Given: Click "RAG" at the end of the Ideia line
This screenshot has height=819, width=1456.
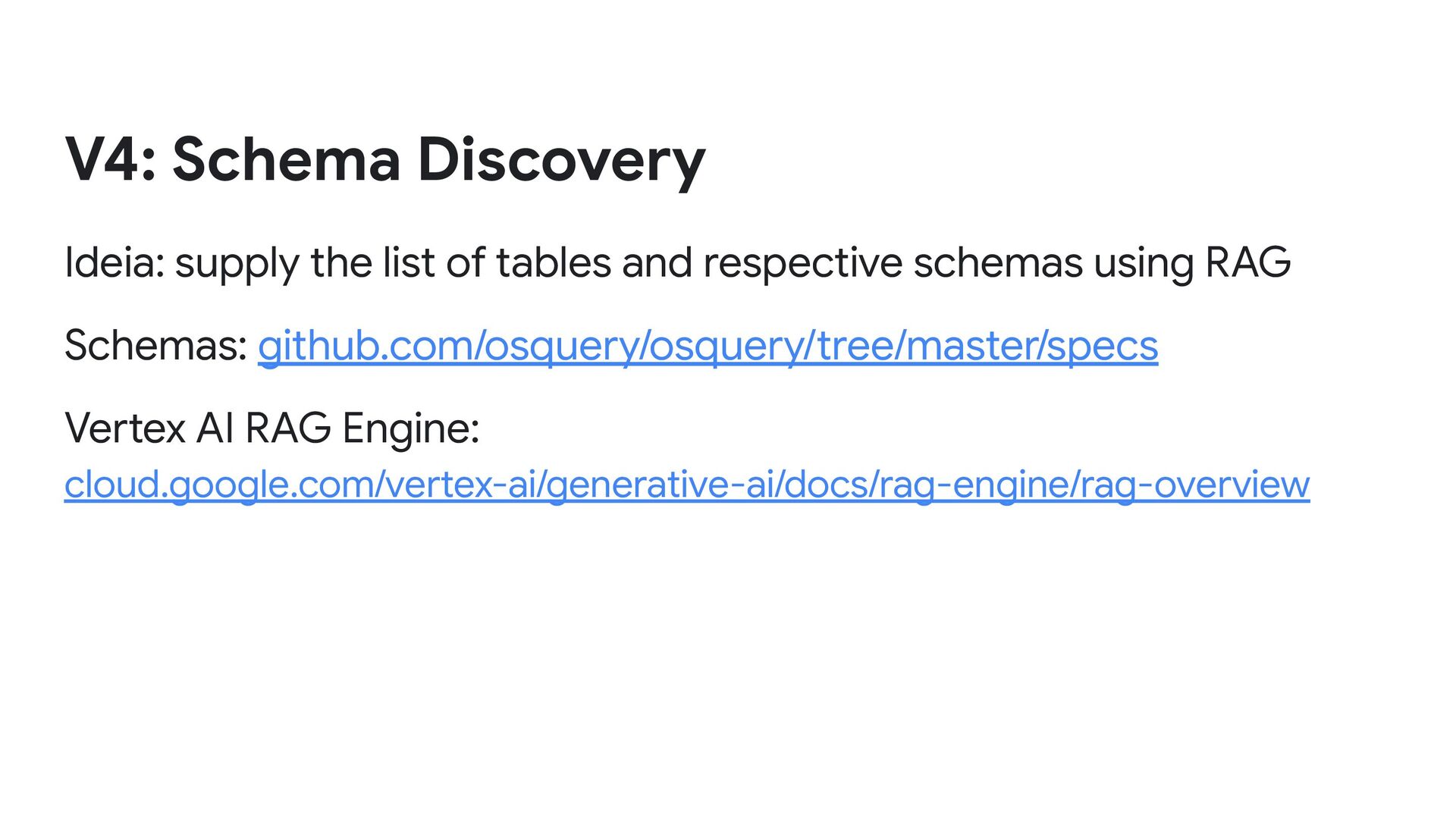Looking at the screenshot, I should point(1248,263).
